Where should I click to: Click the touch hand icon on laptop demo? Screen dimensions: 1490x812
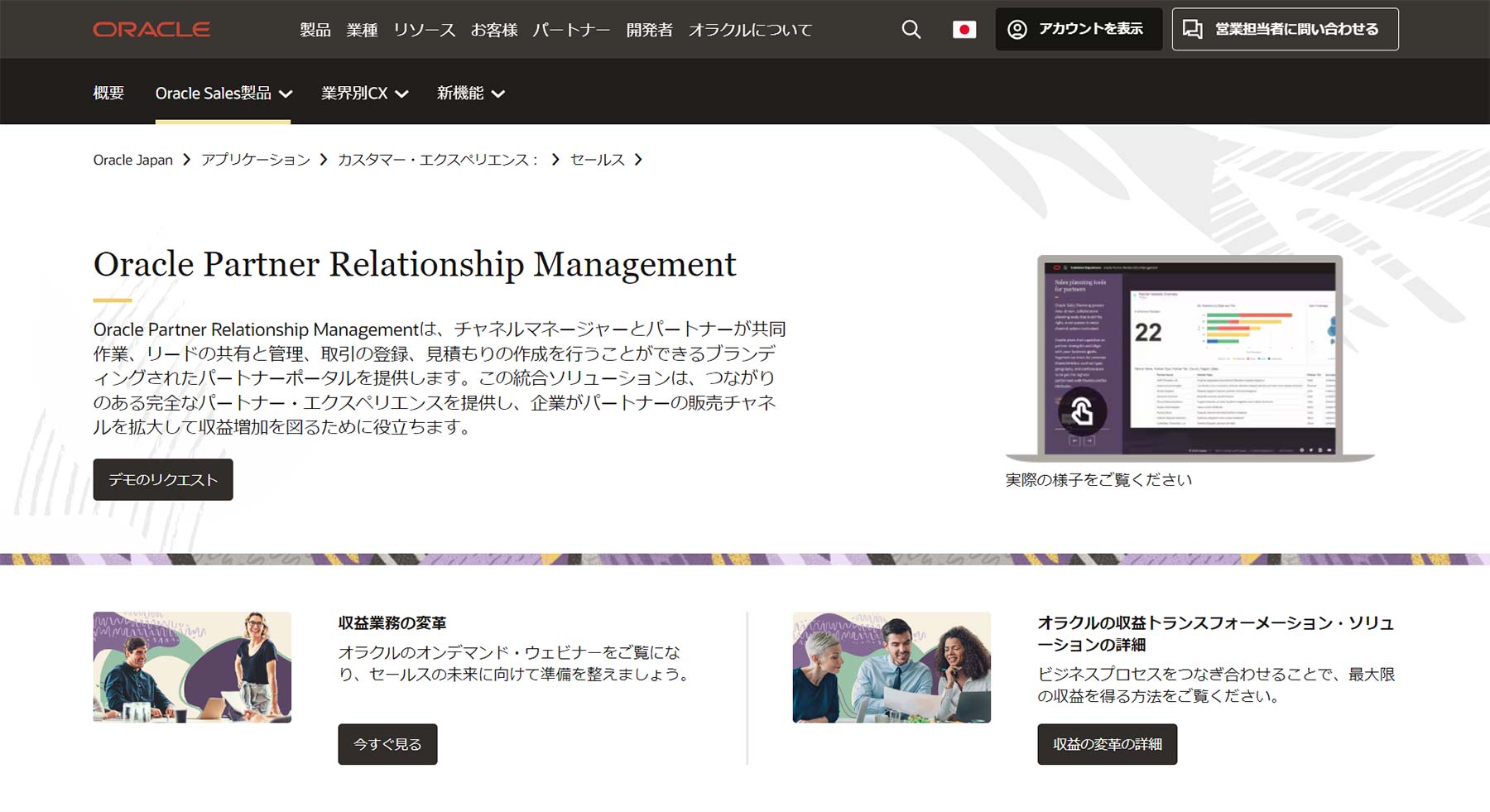click(x=1082, y=411)
